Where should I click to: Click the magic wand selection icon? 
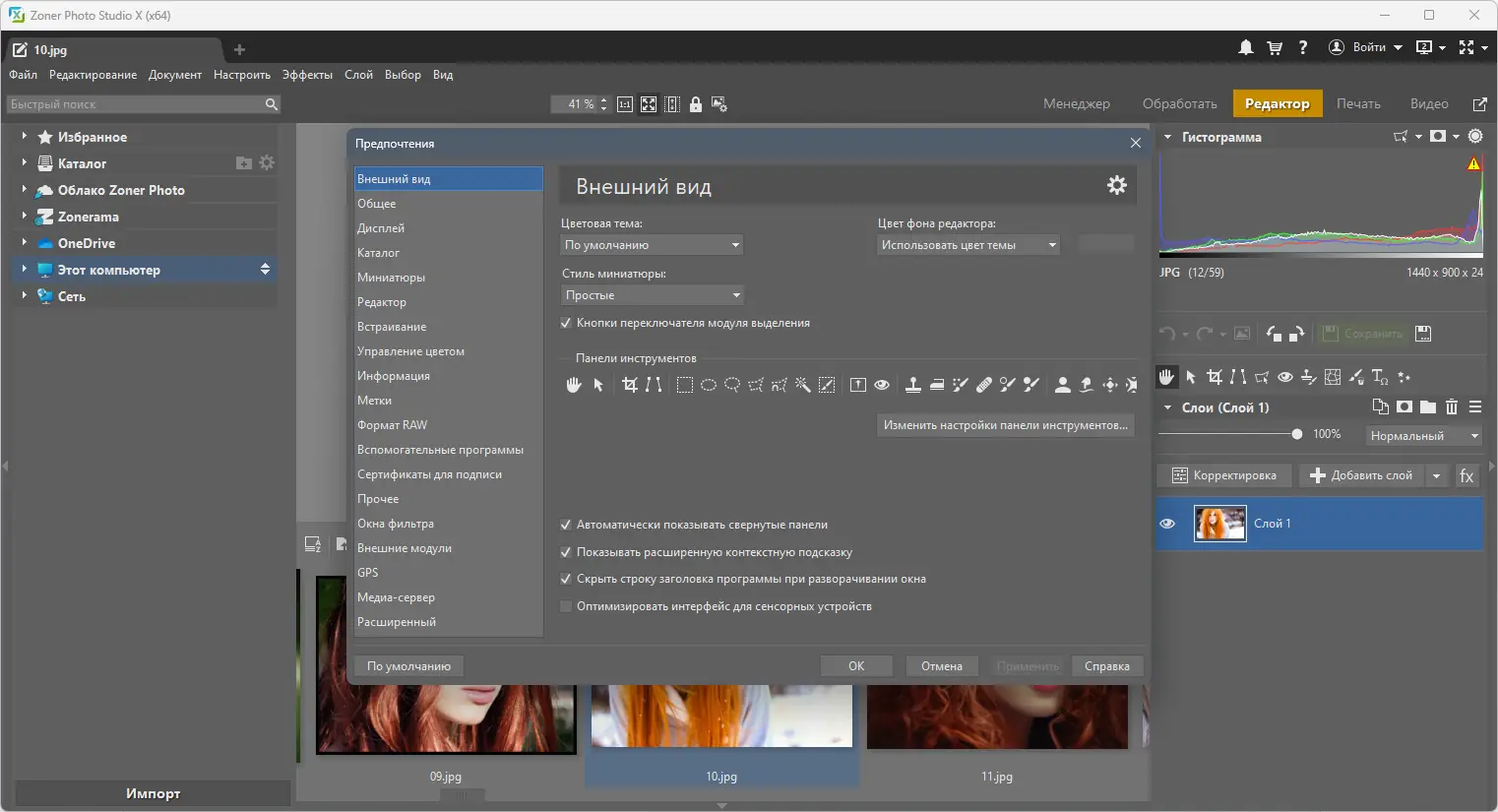(x=803, y=385)
